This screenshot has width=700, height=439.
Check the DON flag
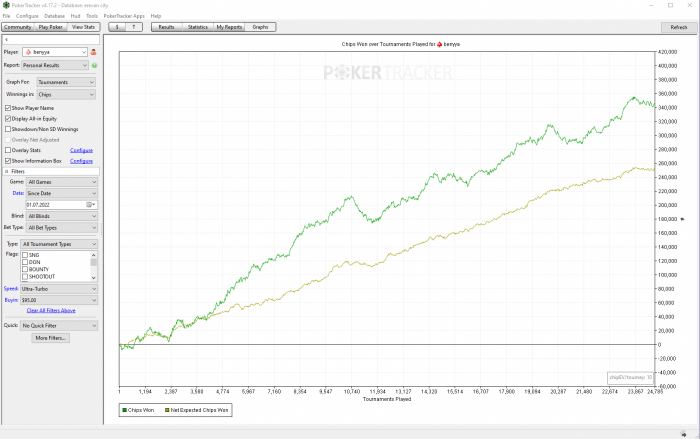[25, 262]
